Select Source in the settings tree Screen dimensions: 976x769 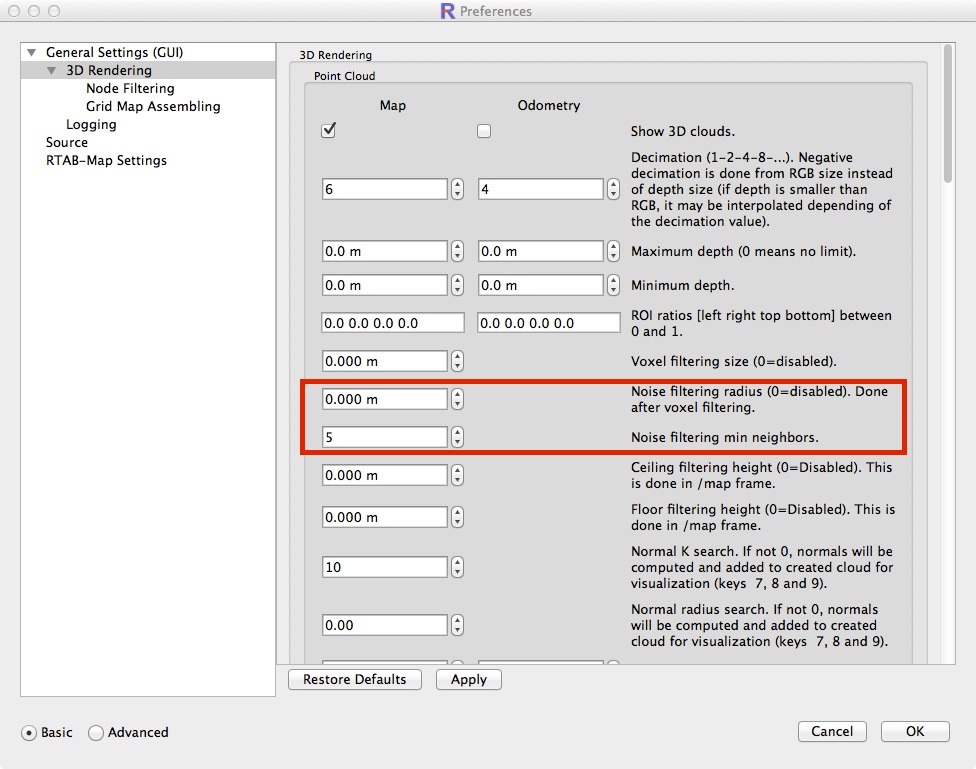(67, 143)
